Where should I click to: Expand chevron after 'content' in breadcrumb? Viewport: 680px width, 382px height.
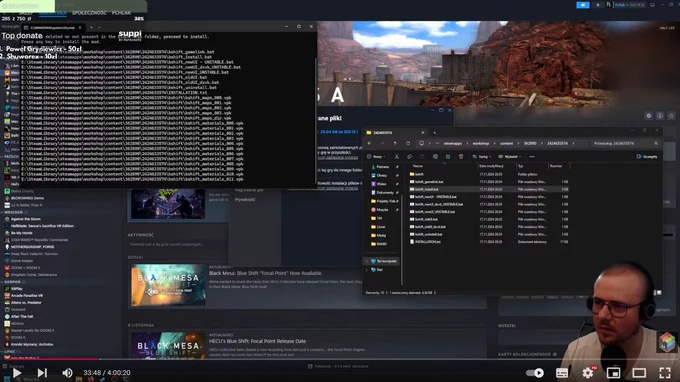click(519, 143)
